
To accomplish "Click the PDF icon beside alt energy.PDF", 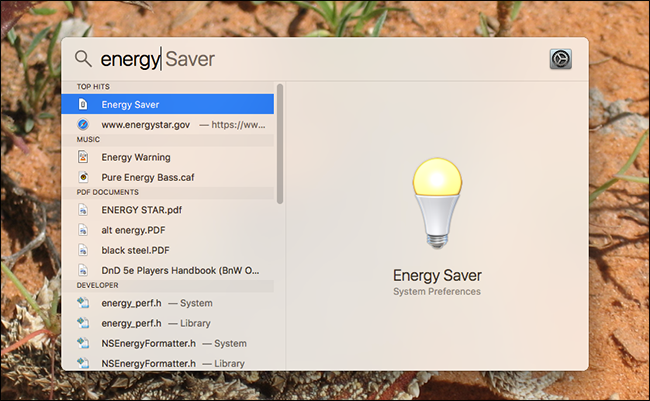I will click(83, 230).
